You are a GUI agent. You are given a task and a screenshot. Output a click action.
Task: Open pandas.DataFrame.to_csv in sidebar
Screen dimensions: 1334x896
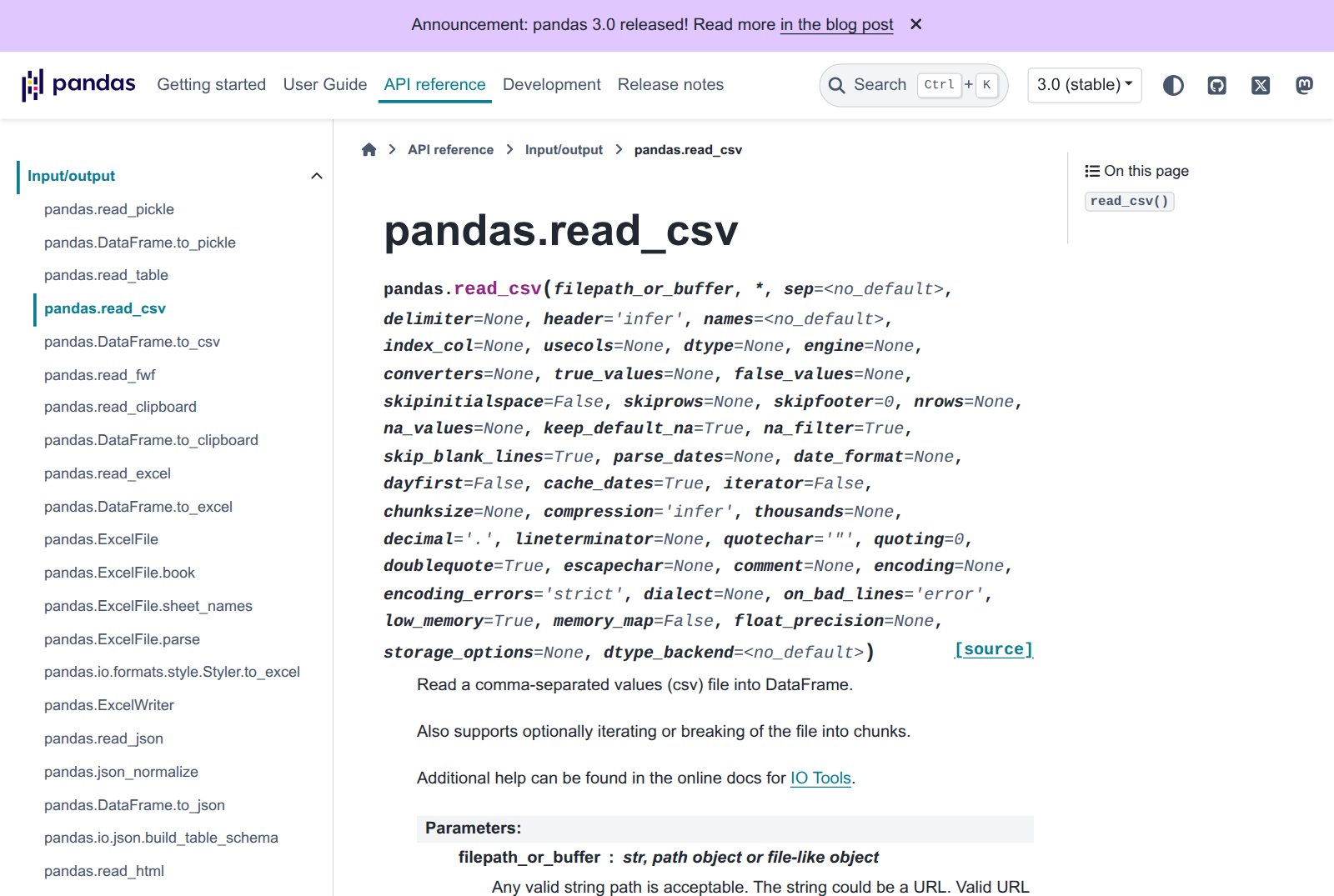pyautogui.click(x=132, y=342)
